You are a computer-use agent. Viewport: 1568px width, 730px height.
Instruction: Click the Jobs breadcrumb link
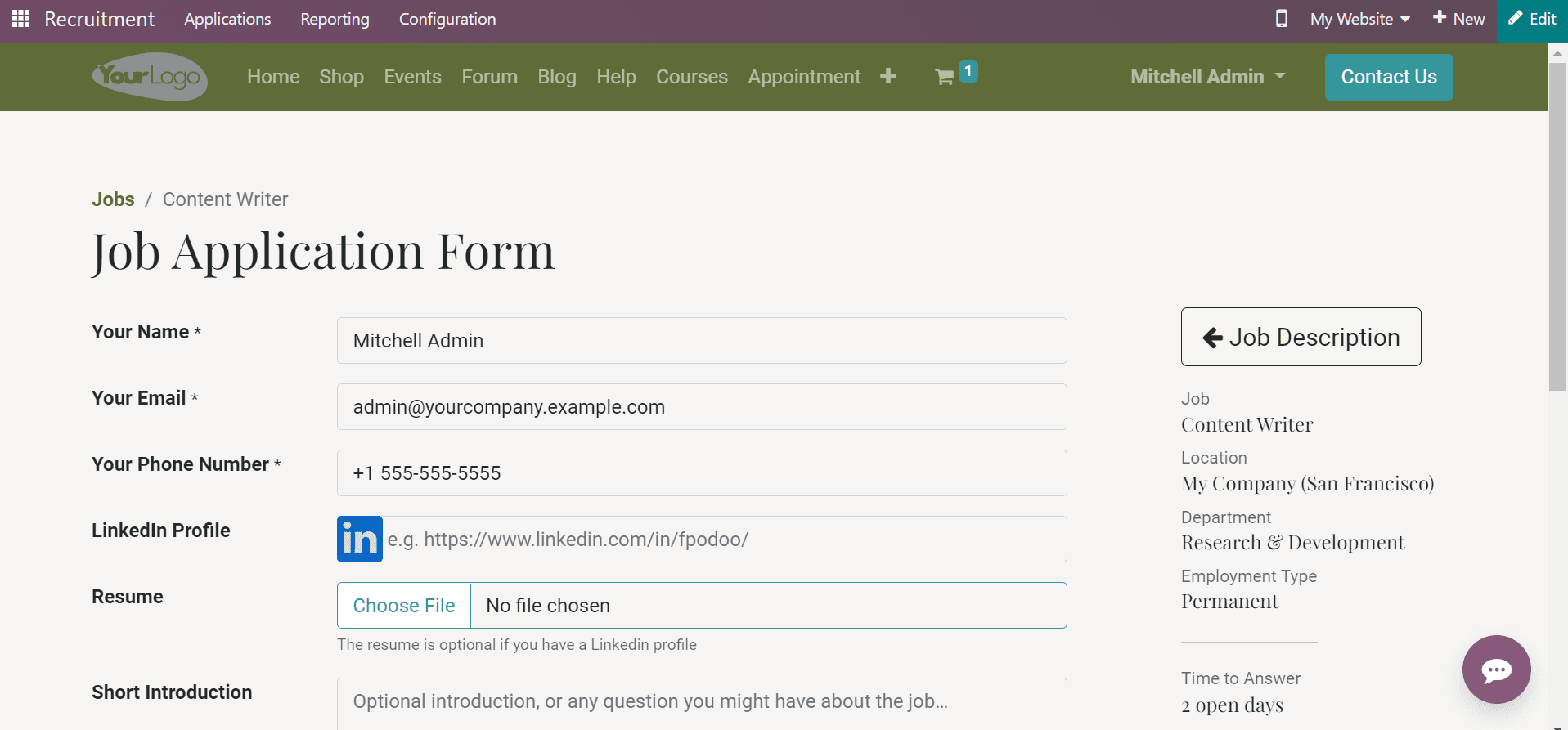(x=113, y=199)
